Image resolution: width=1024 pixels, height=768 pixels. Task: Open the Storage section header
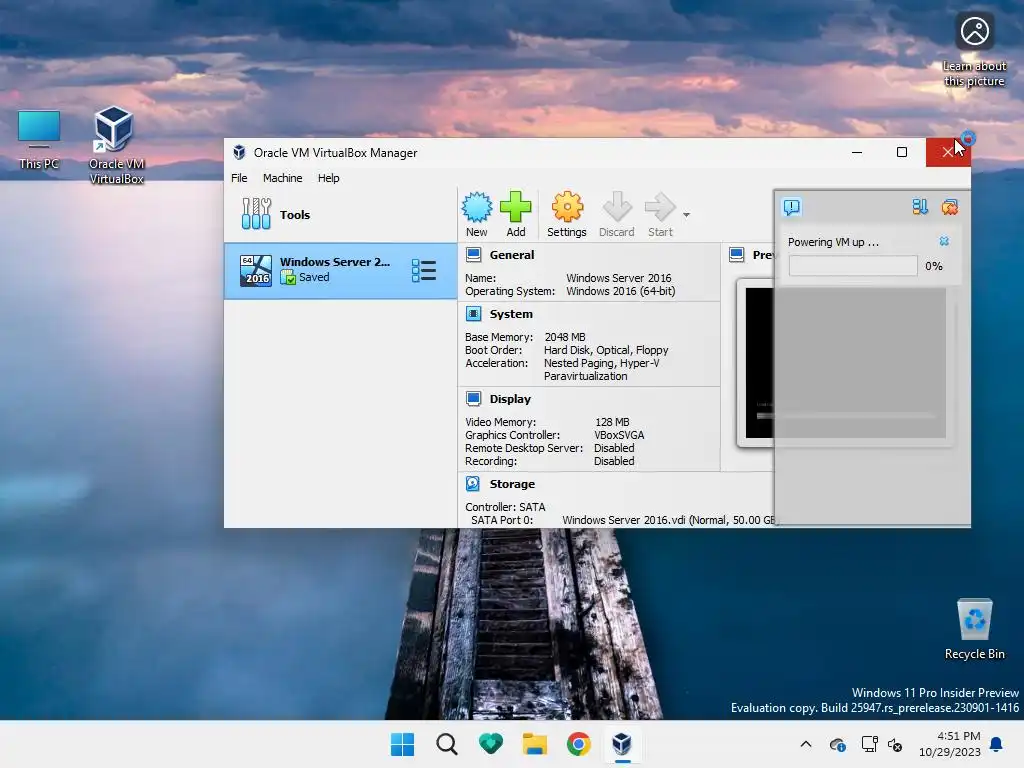pyautogui.click(x=512, y=484)
